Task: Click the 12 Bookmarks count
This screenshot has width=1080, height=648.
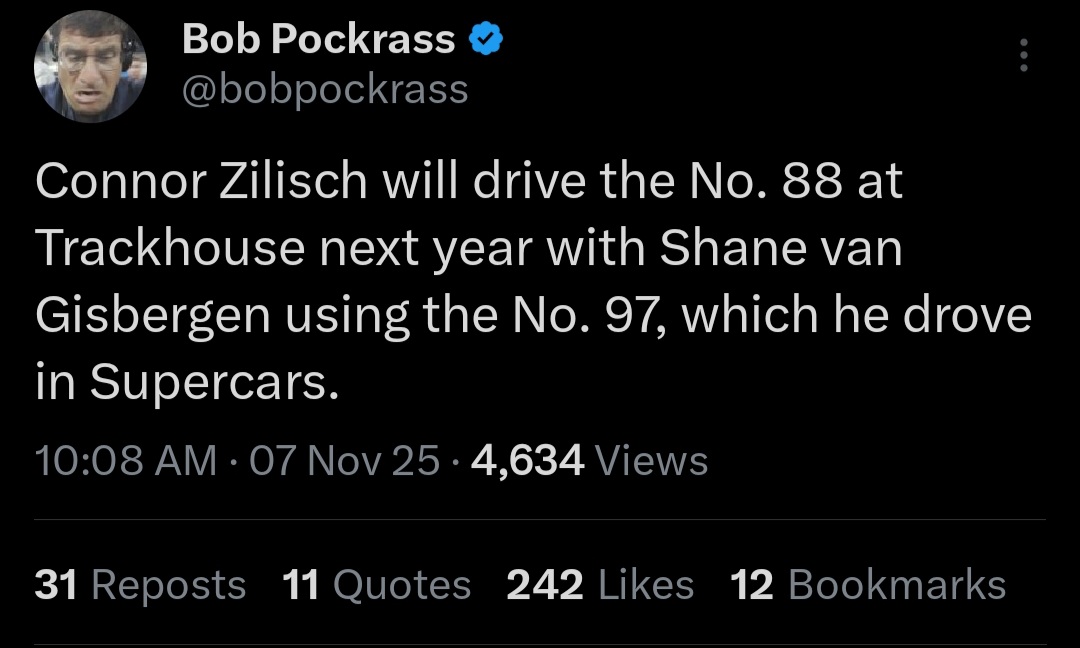Action: [x=868, y=585]
